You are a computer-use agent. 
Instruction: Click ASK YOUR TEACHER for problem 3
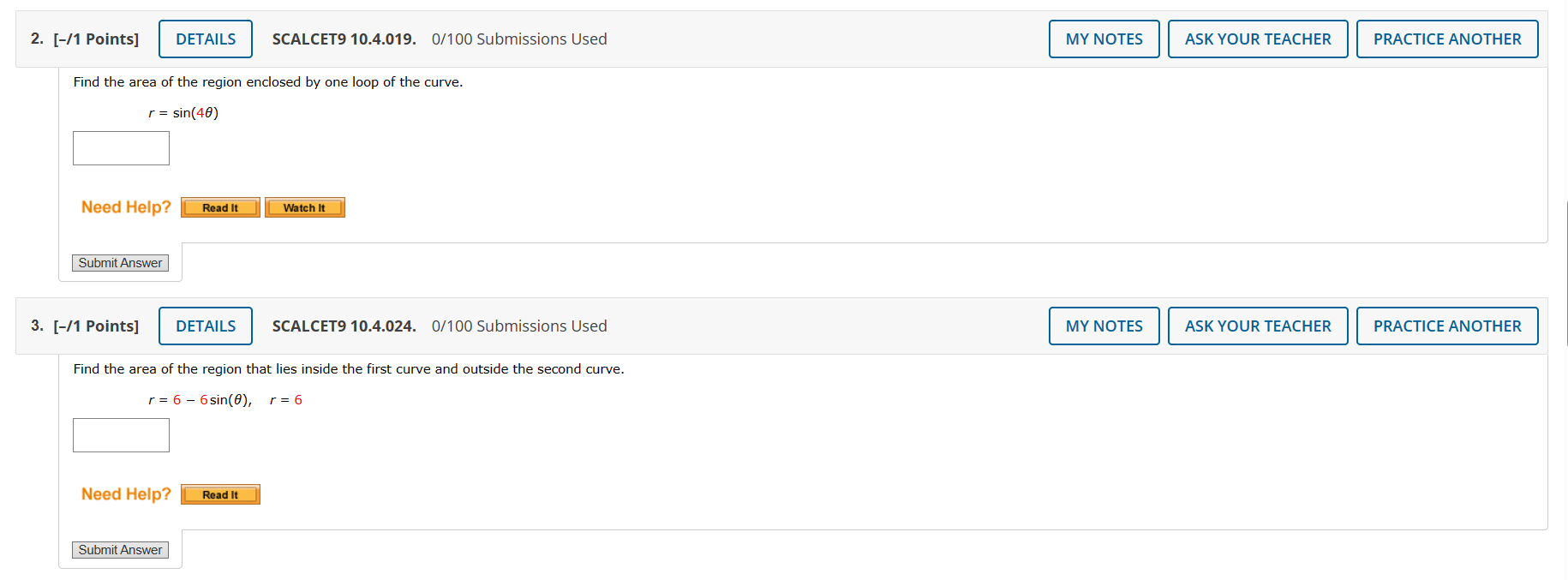click(1258, 326)
